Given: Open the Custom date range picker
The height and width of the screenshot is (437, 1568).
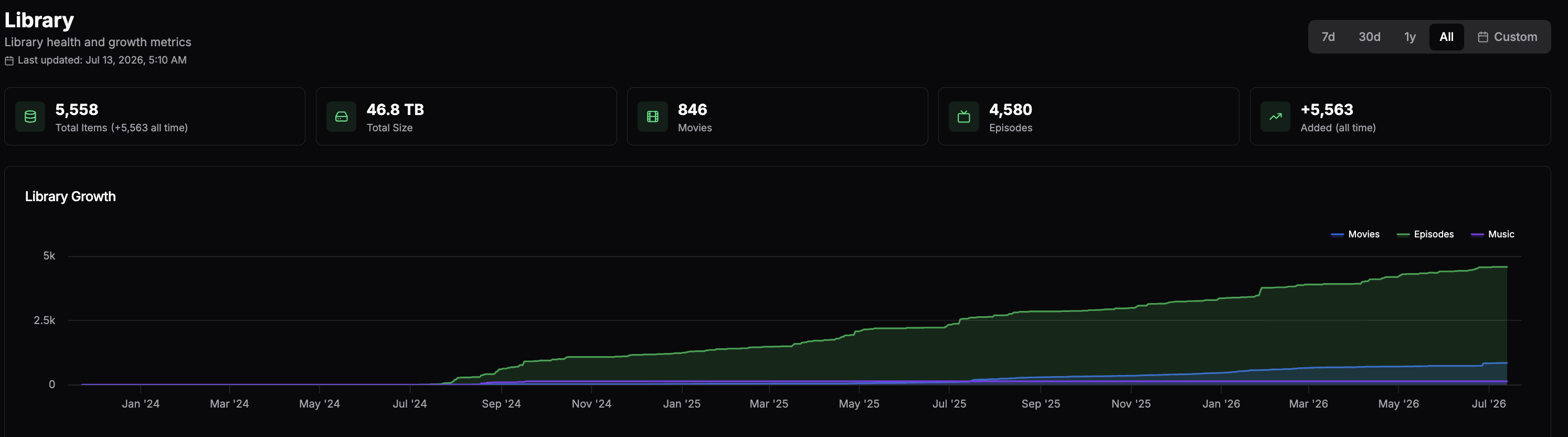Looking at the screenshot, I should coord(1507,37).
